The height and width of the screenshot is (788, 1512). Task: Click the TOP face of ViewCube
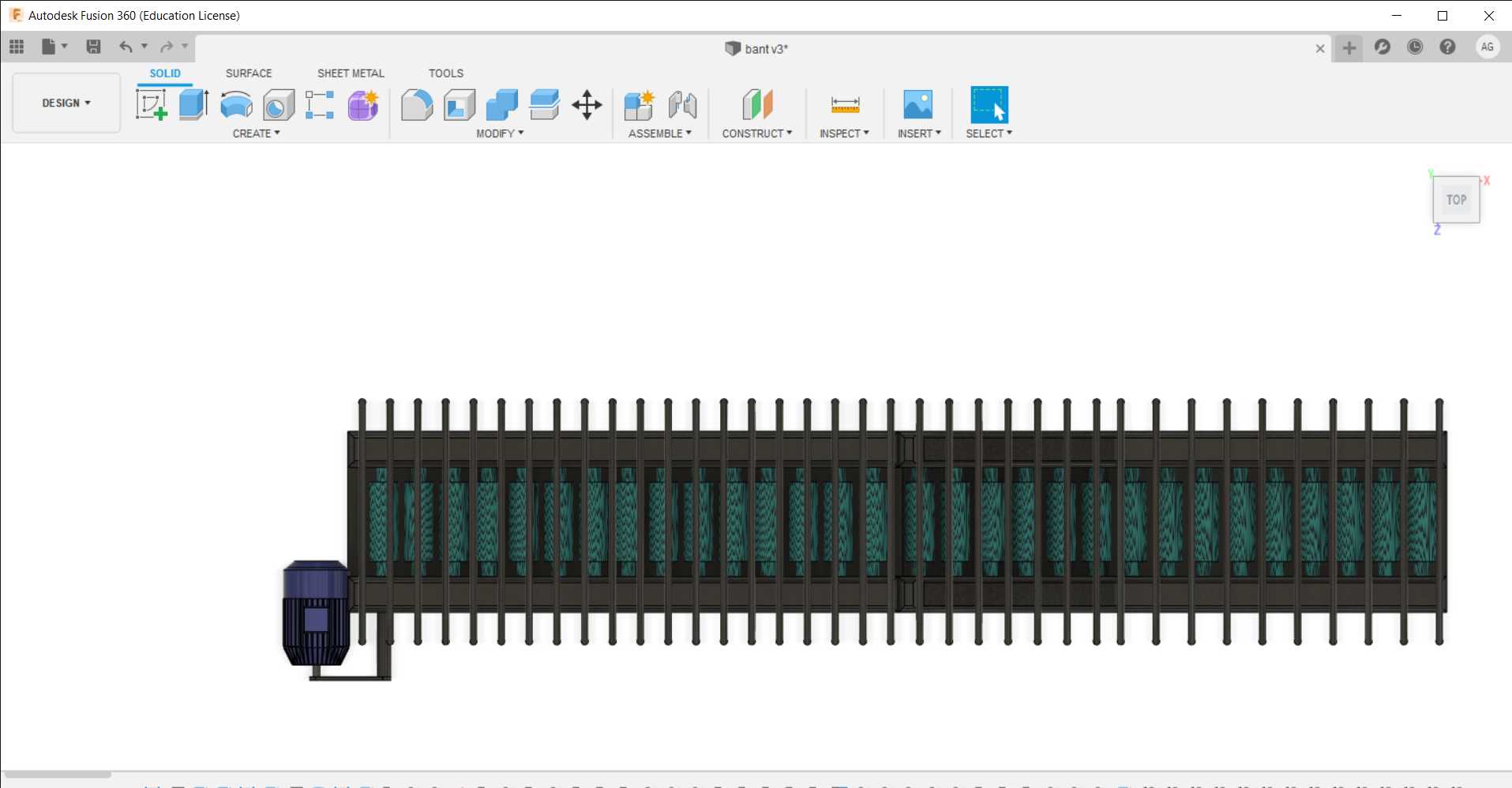(x=1456, y=200)
